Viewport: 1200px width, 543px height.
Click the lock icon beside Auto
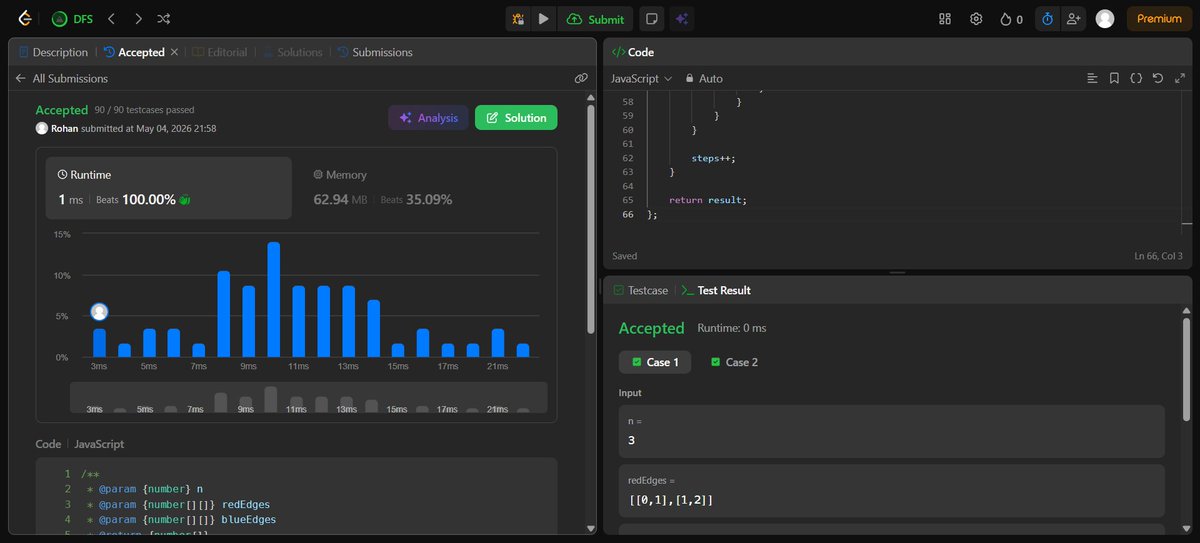[x=689, y=78]
